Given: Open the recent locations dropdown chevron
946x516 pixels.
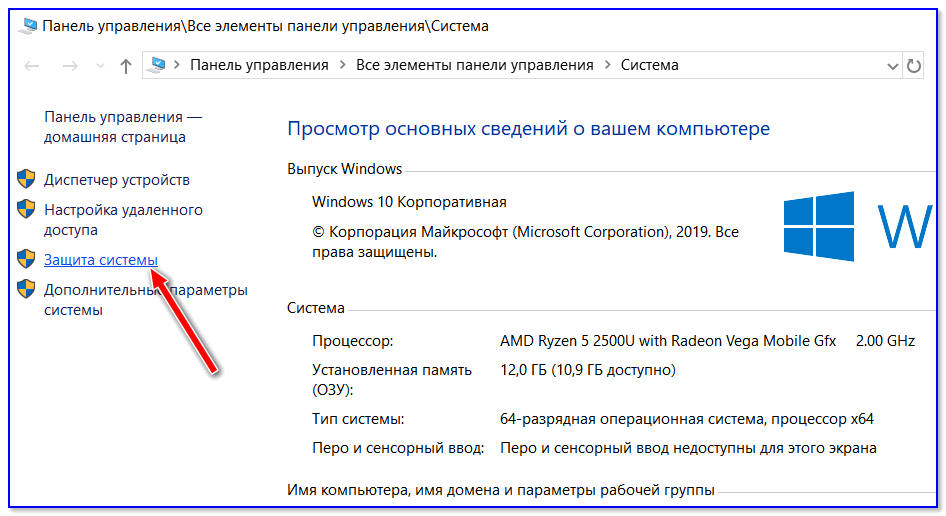Looking at the screenshot, I should coord(99,66).
